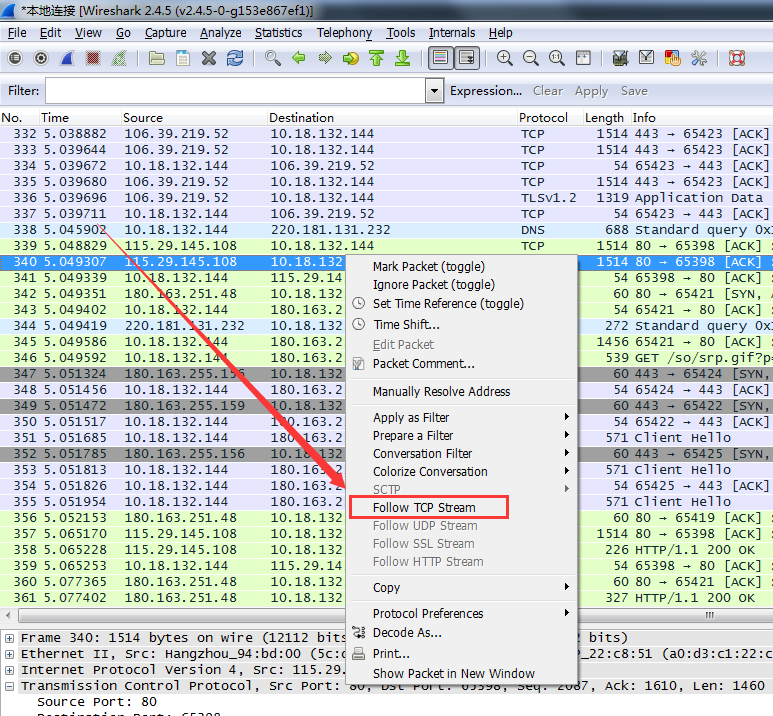The height and width of the screenshot is (716, 773).
Task: Go to packet number icon
Action: coord(351,58)
